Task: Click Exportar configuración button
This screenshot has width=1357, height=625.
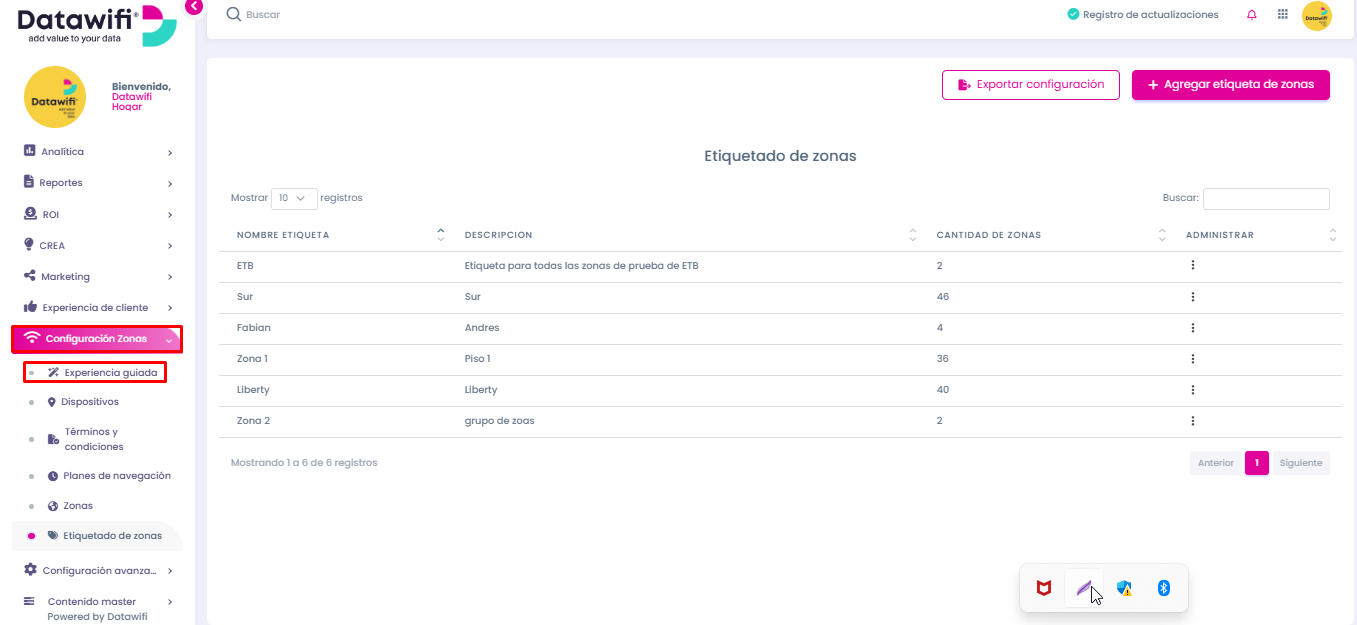Action: coord(1030,85)
